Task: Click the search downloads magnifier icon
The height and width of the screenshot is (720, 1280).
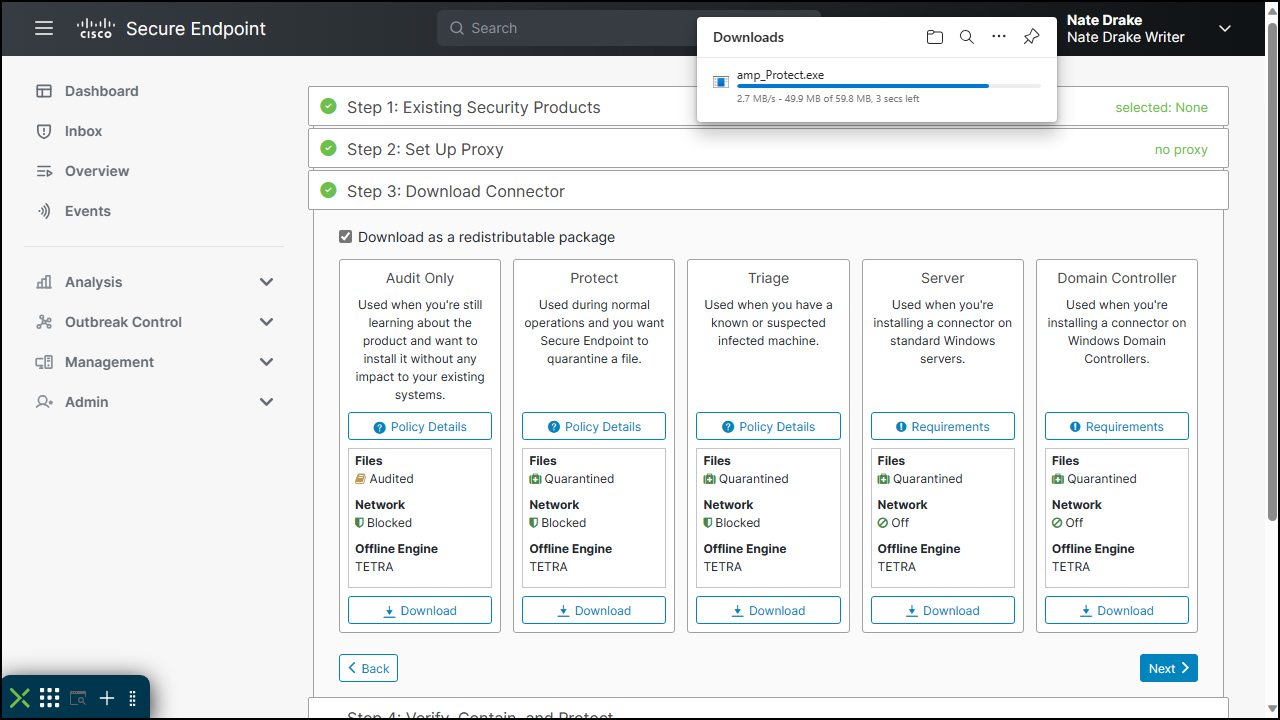Action: point(967,37)
